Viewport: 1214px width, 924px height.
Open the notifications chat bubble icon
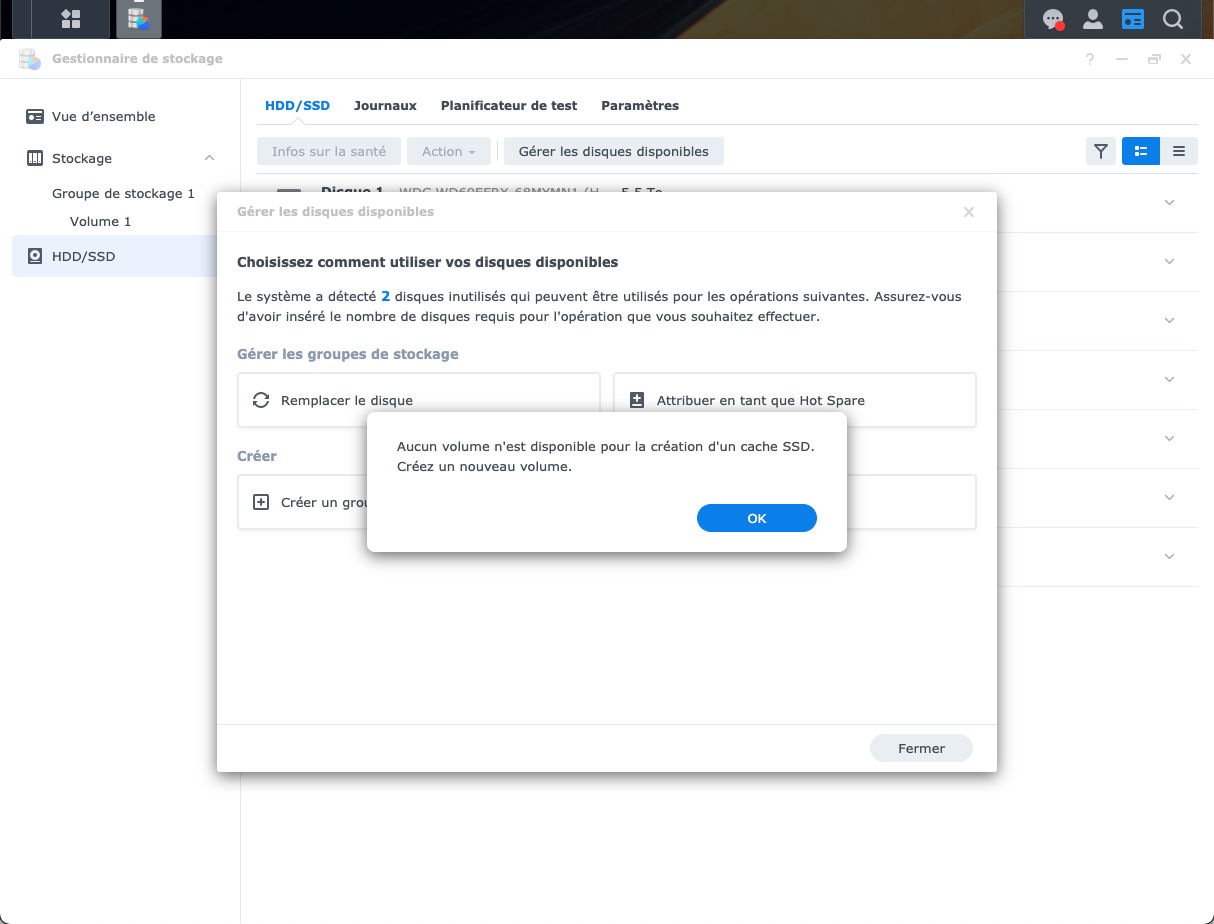pos(1053,19)
